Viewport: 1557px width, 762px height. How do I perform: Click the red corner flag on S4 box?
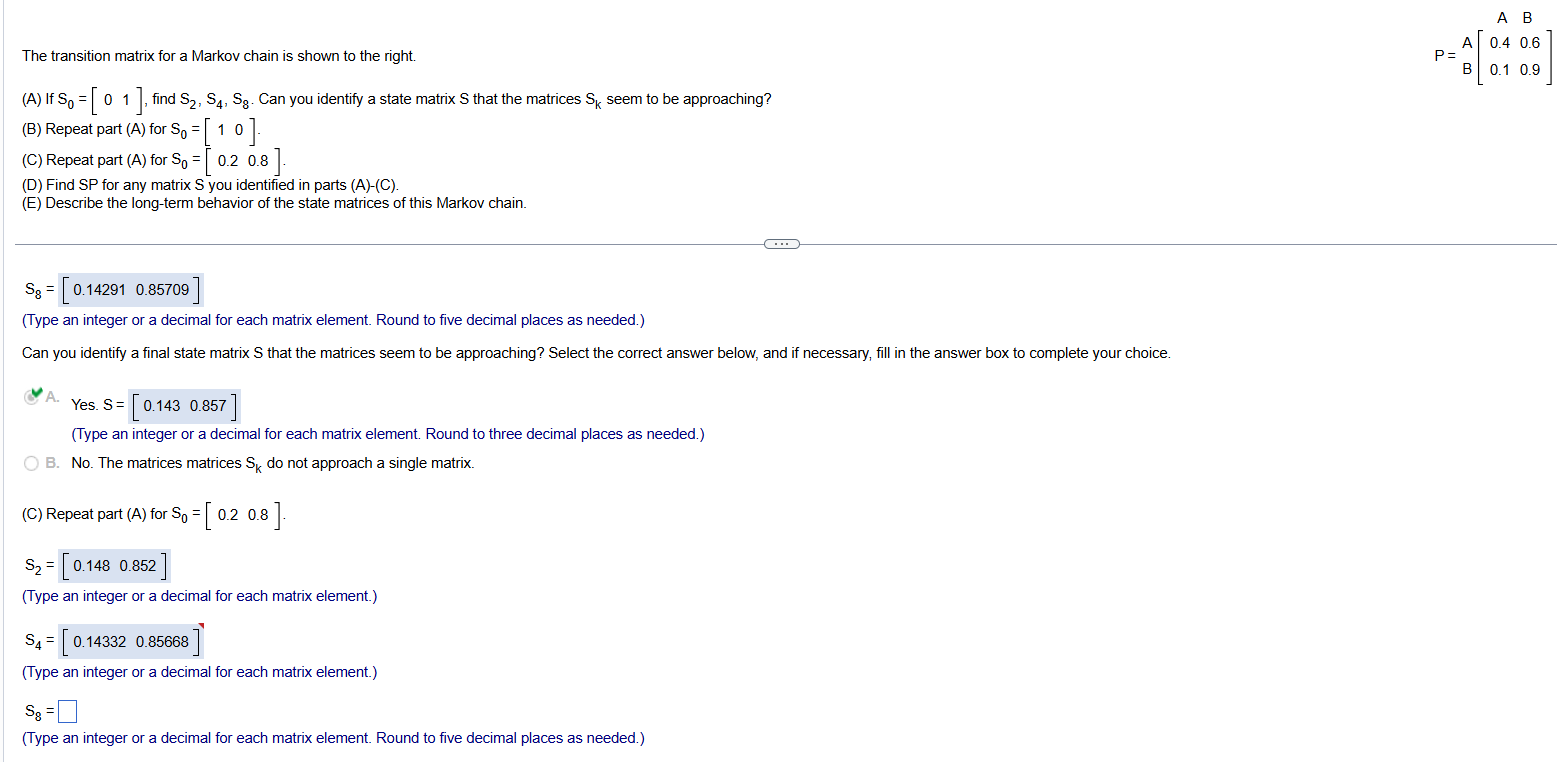click(x=200, y=627)
